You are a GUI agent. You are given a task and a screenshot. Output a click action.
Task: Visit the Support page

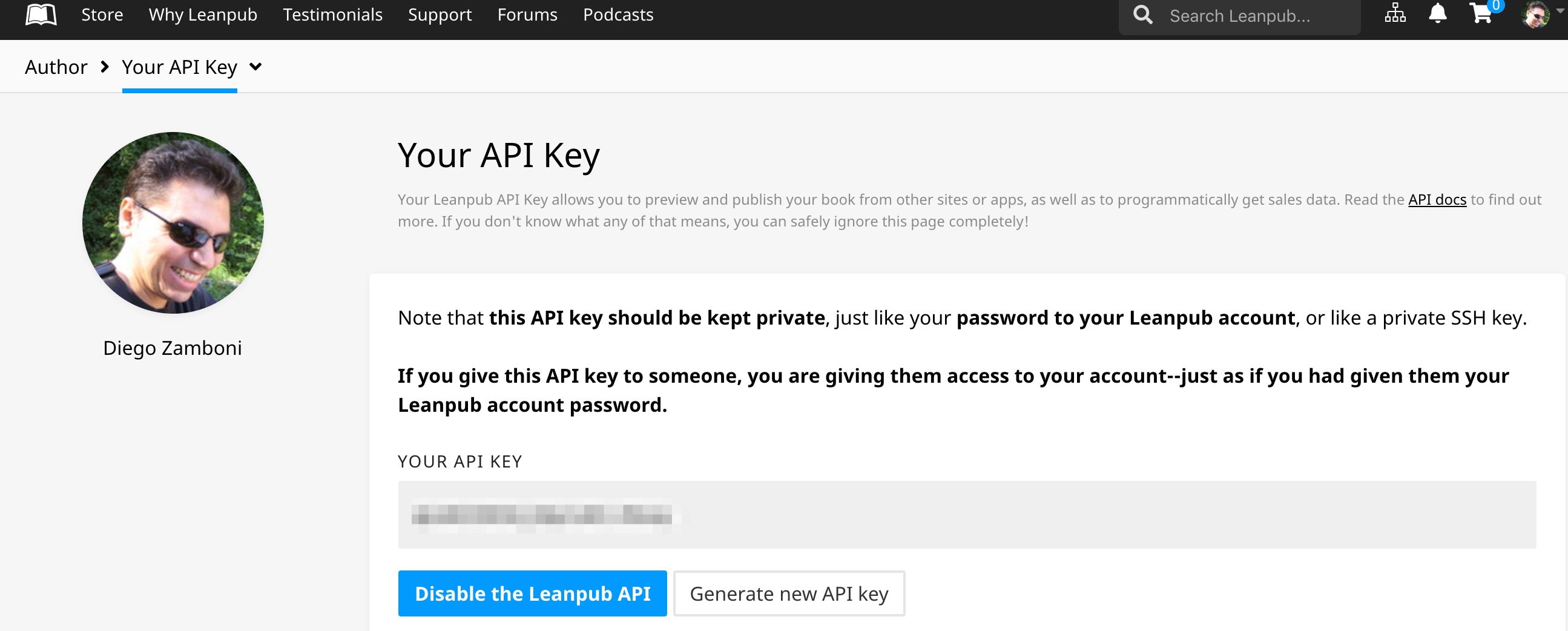coord(440,15)
